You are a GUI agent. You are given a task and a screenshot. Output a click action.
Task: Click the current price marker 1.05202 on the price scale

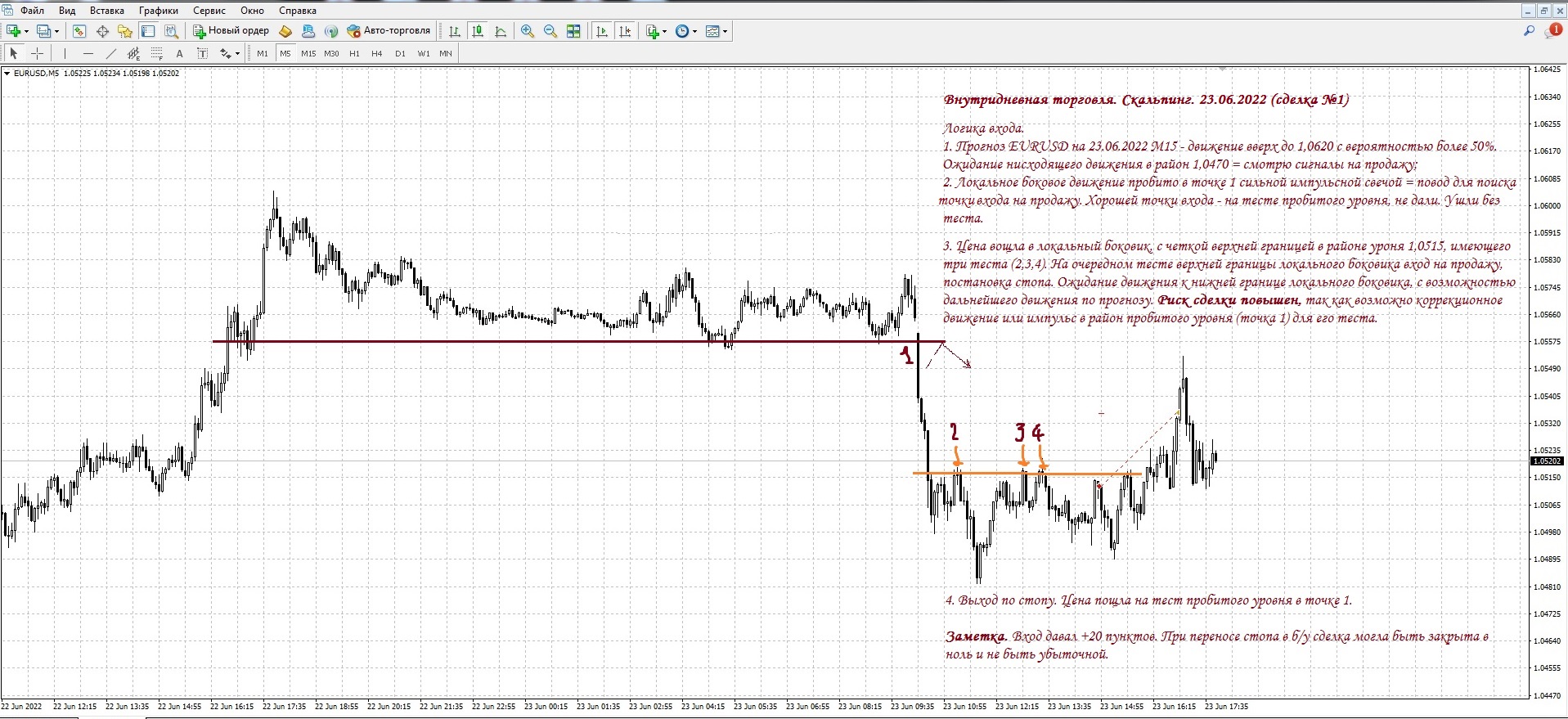[x=1546, y=461]
